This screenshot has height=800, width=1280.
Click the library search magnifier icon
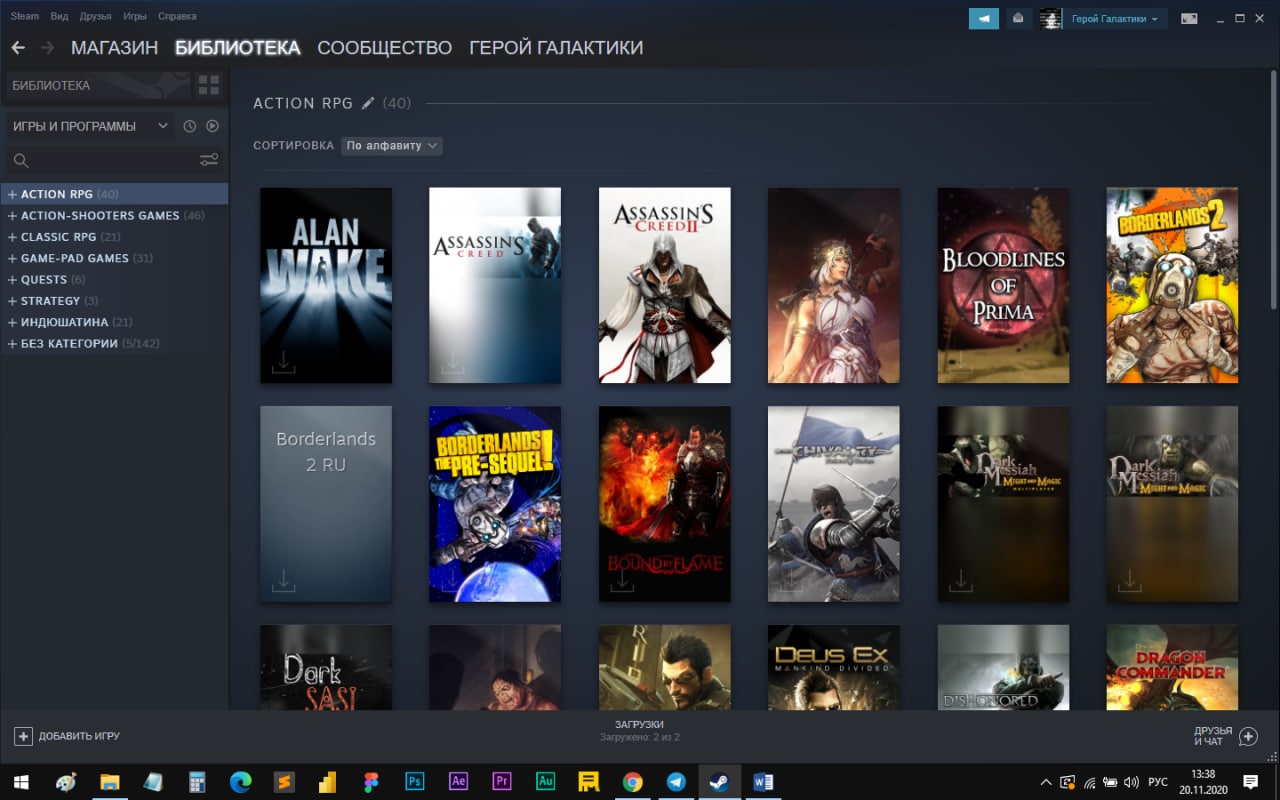(20, 160)
